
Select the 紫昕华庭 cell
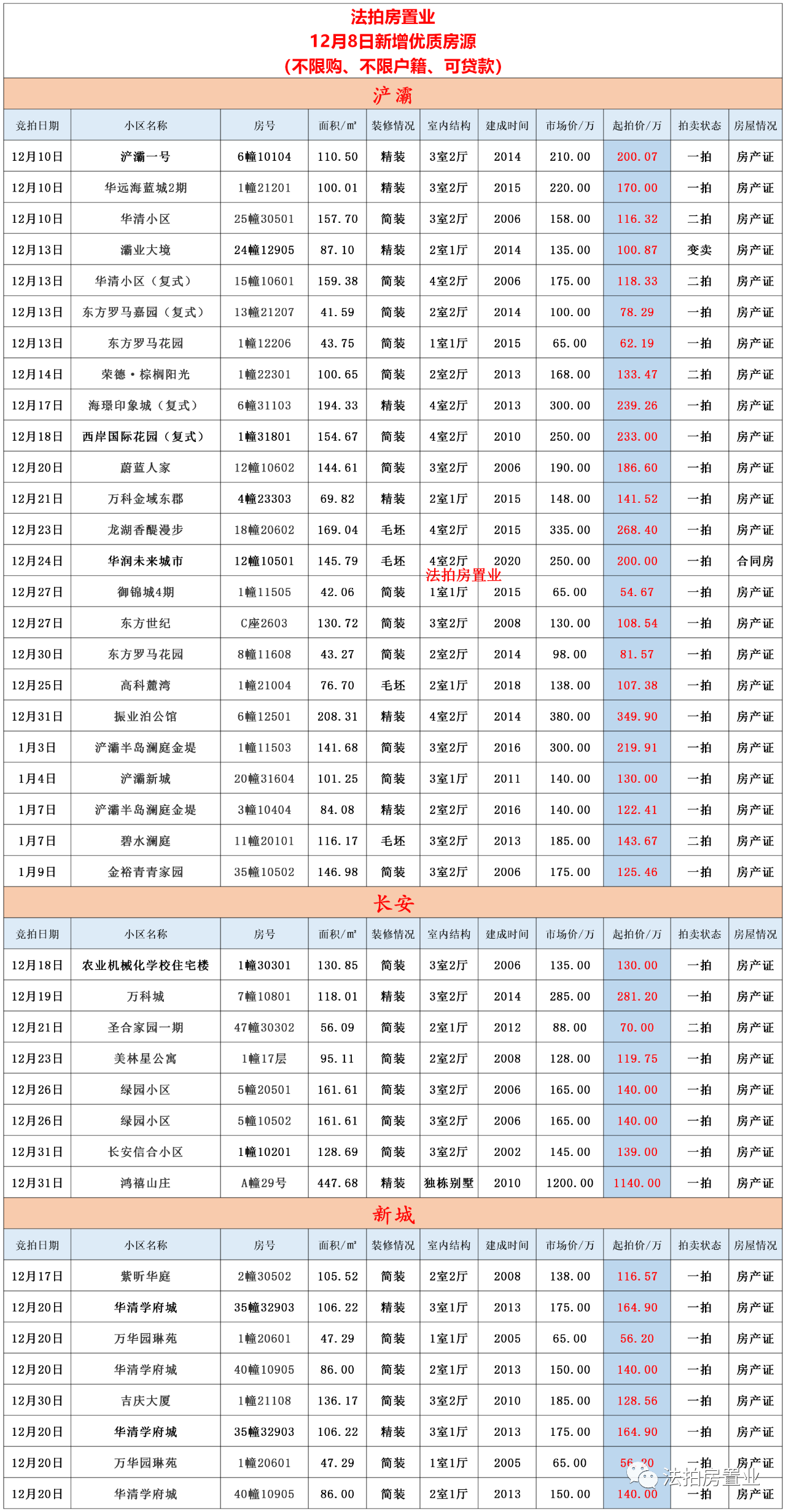(x=146, y=1276)
